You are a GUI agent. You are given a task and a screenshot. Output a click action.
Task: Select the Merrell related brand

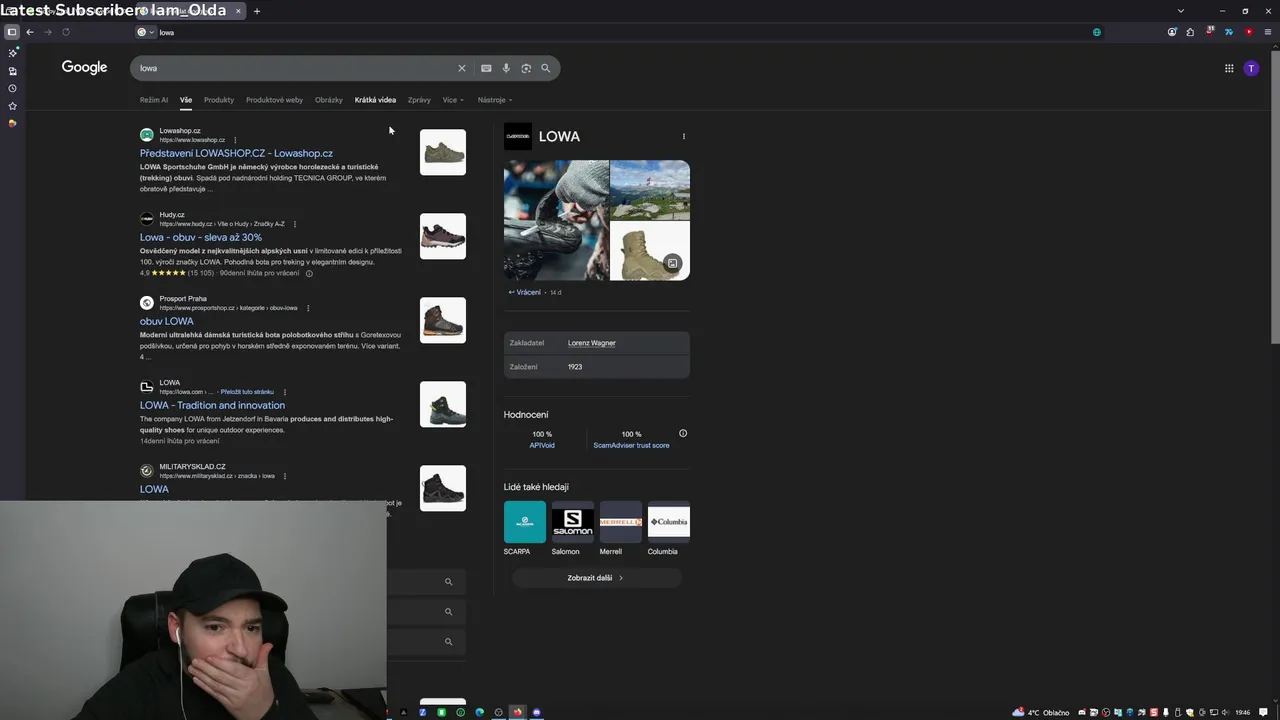(621, 528)
